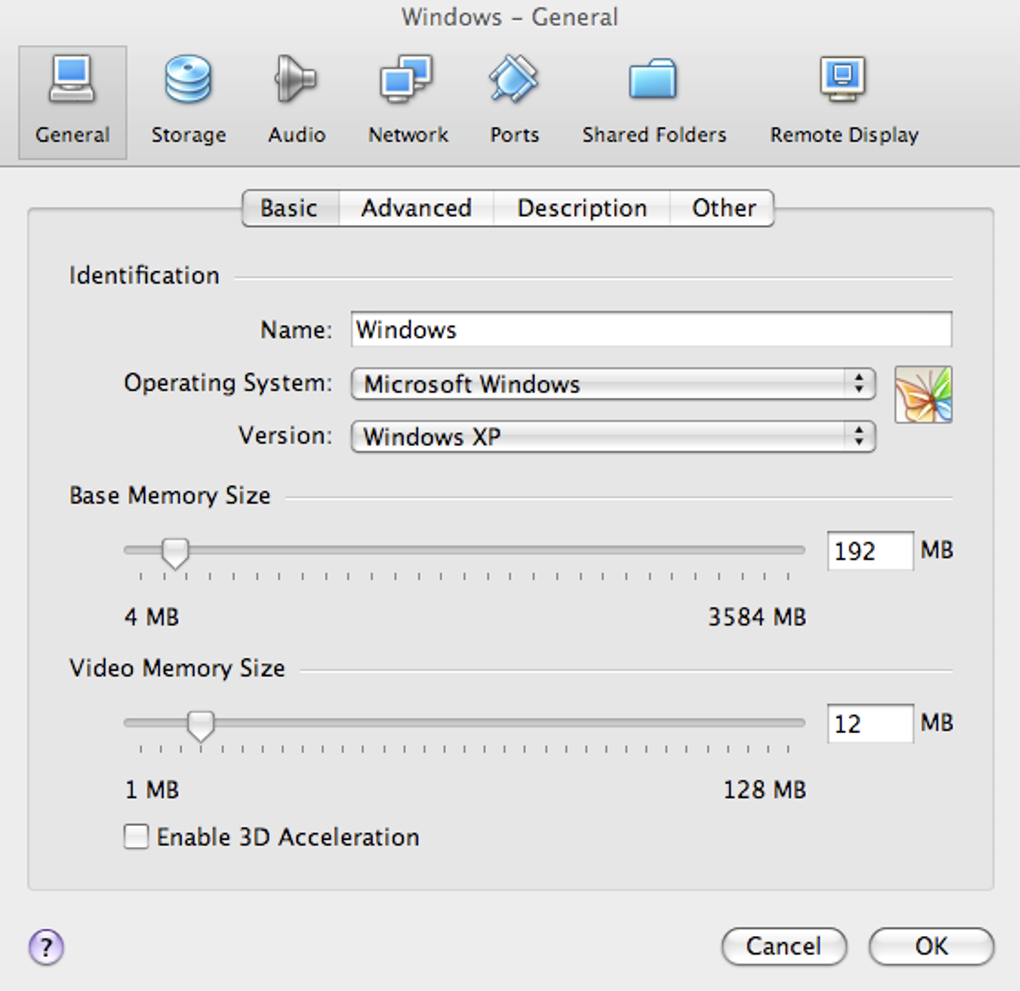Viewport: 1020px width, 991px height.
Task: Switch to the Advanced tab
Action: click(x=416, y=208)
